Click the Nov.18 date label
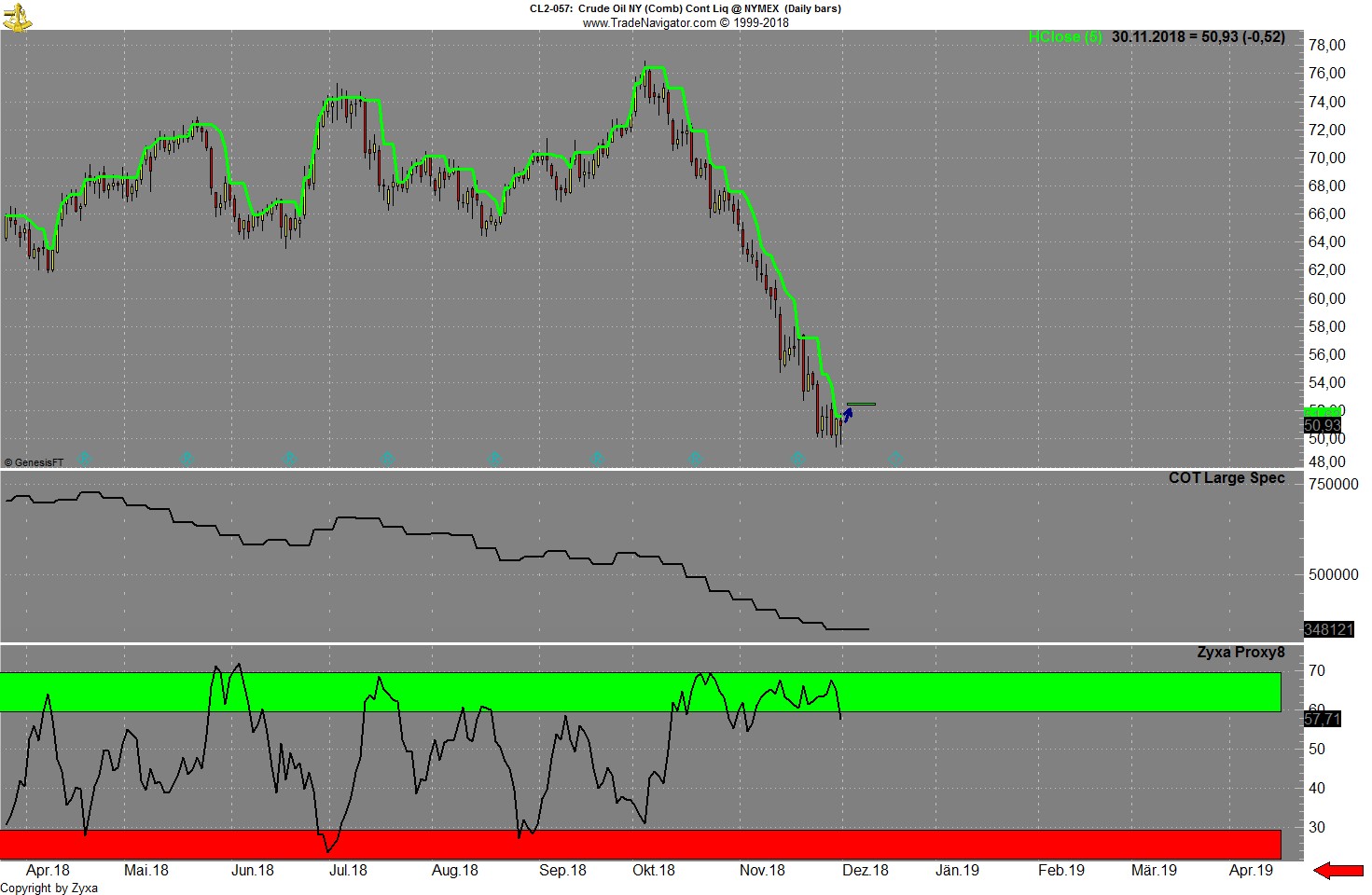1372x895 pixels. click(762, 871)
